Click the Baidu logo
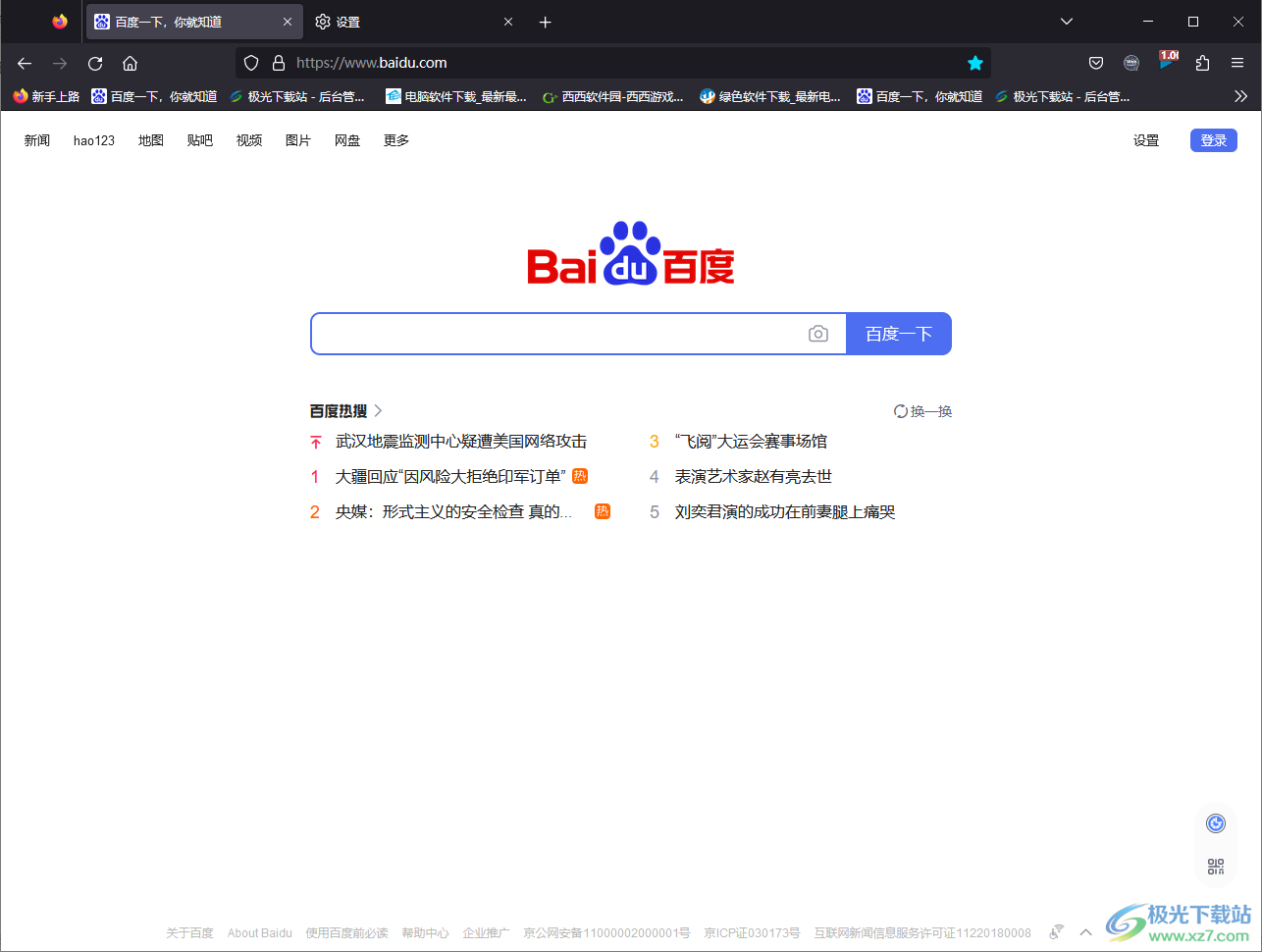 [631, 253]
